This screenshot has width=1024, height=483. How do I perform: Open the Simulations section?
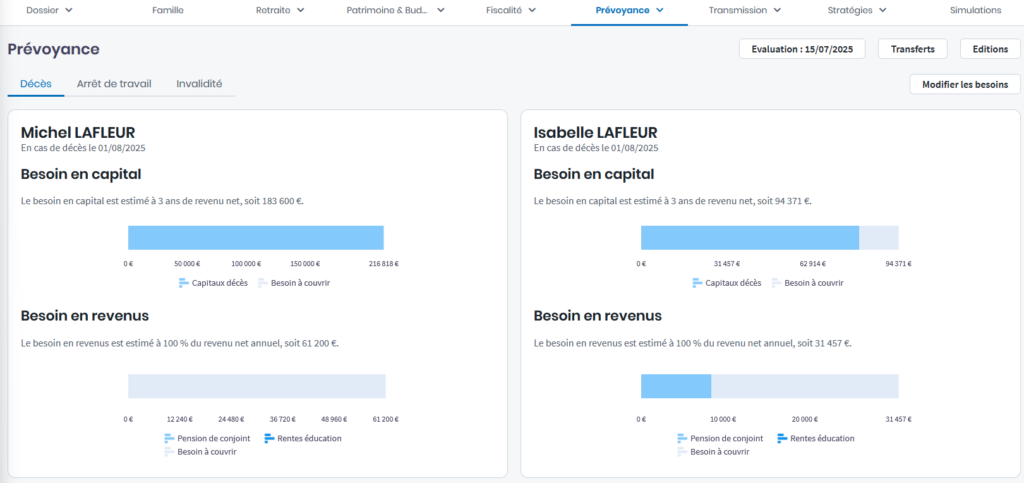click(975, 10)
